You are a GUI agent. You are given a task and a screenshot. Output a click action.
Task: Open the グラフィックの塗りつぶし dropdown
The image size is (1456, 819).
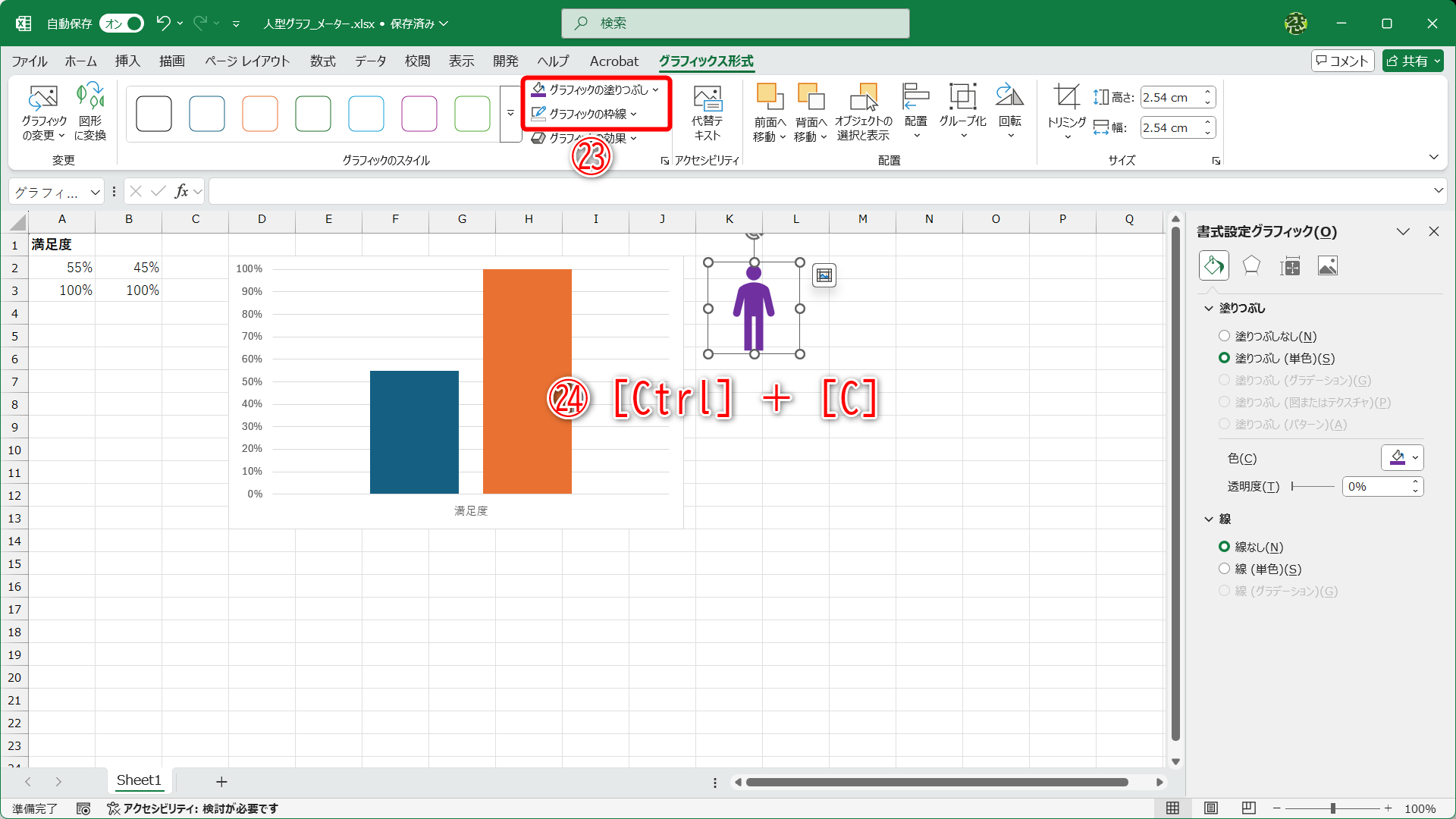click(596, 89)
